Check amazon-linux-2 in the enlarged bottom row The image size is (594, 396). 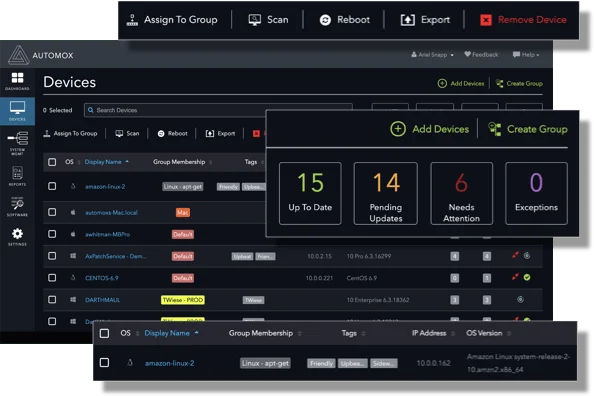point(104,363)
